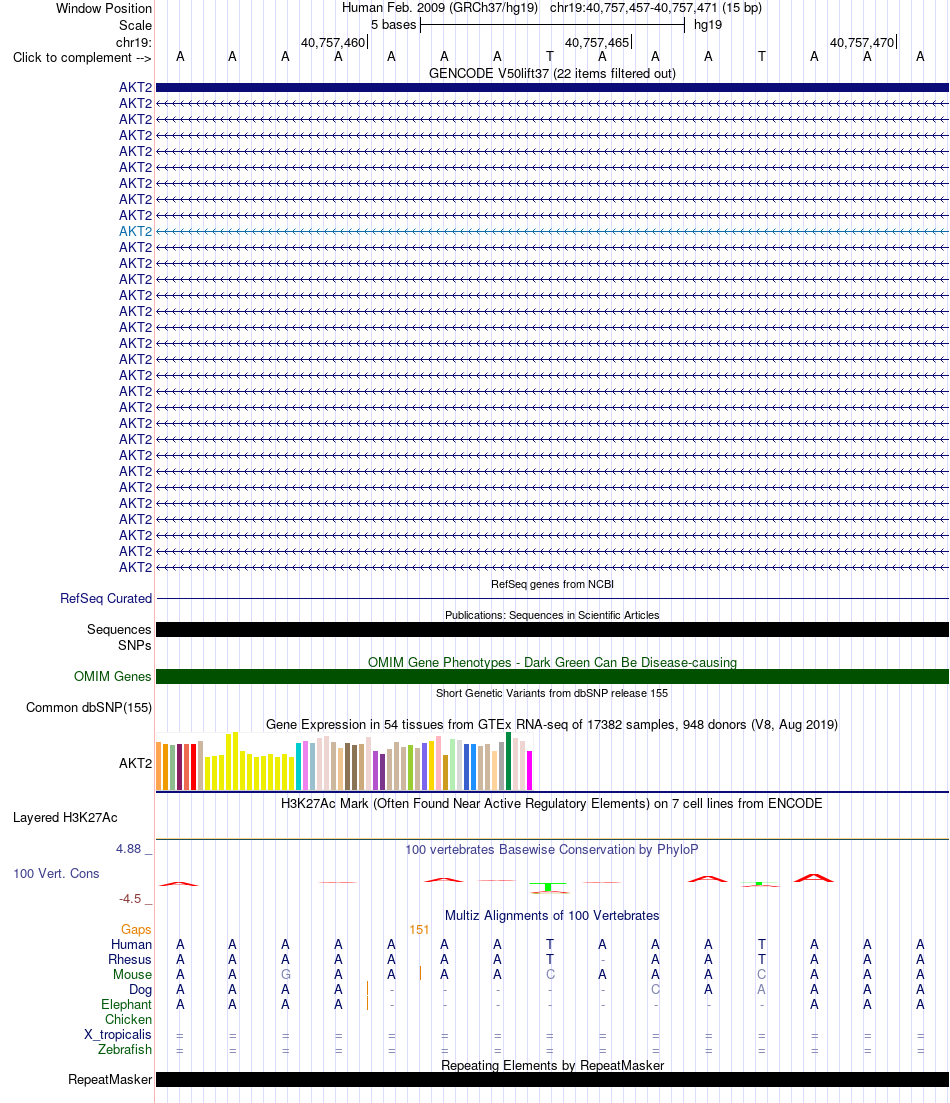Click the Zebrafish alignment row label
This screenshot has height=1103, width=950.
point(125,1050)
